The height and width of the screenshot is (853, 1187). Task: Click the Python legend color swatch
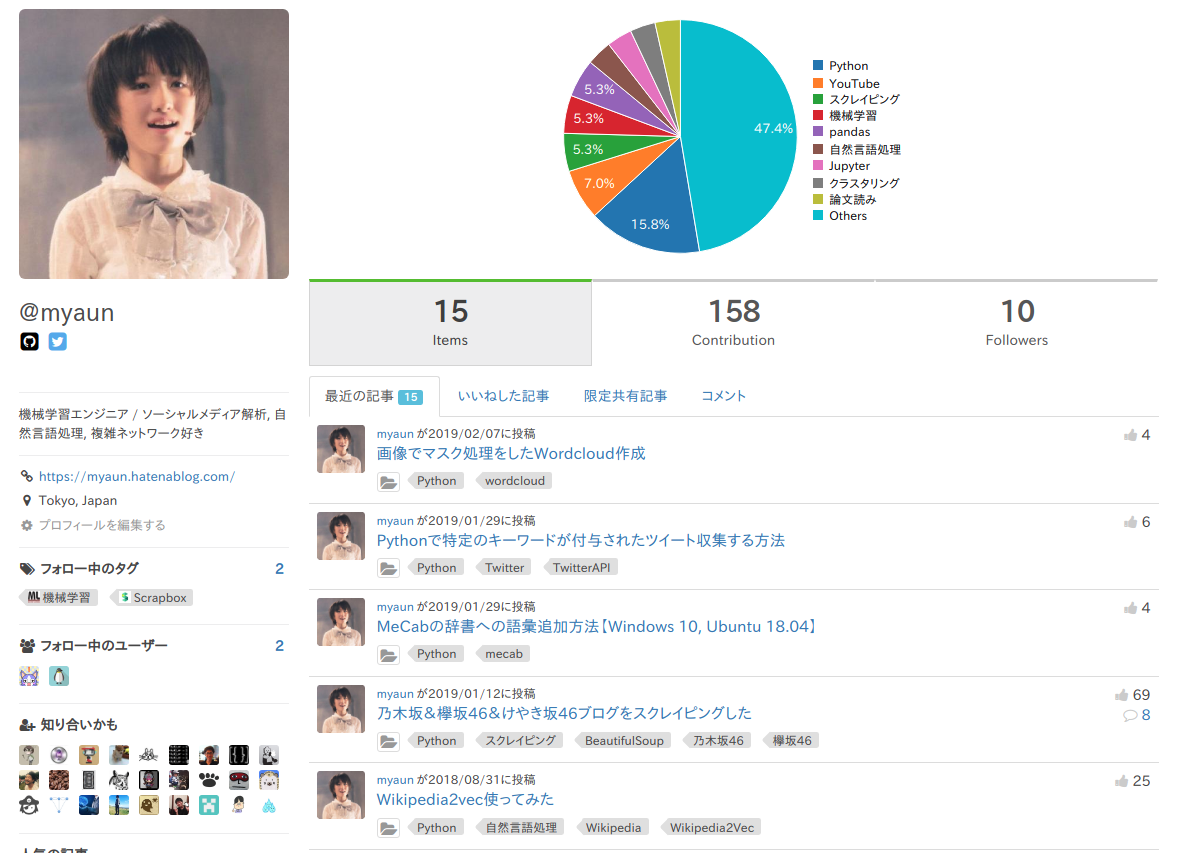point(818,65)
